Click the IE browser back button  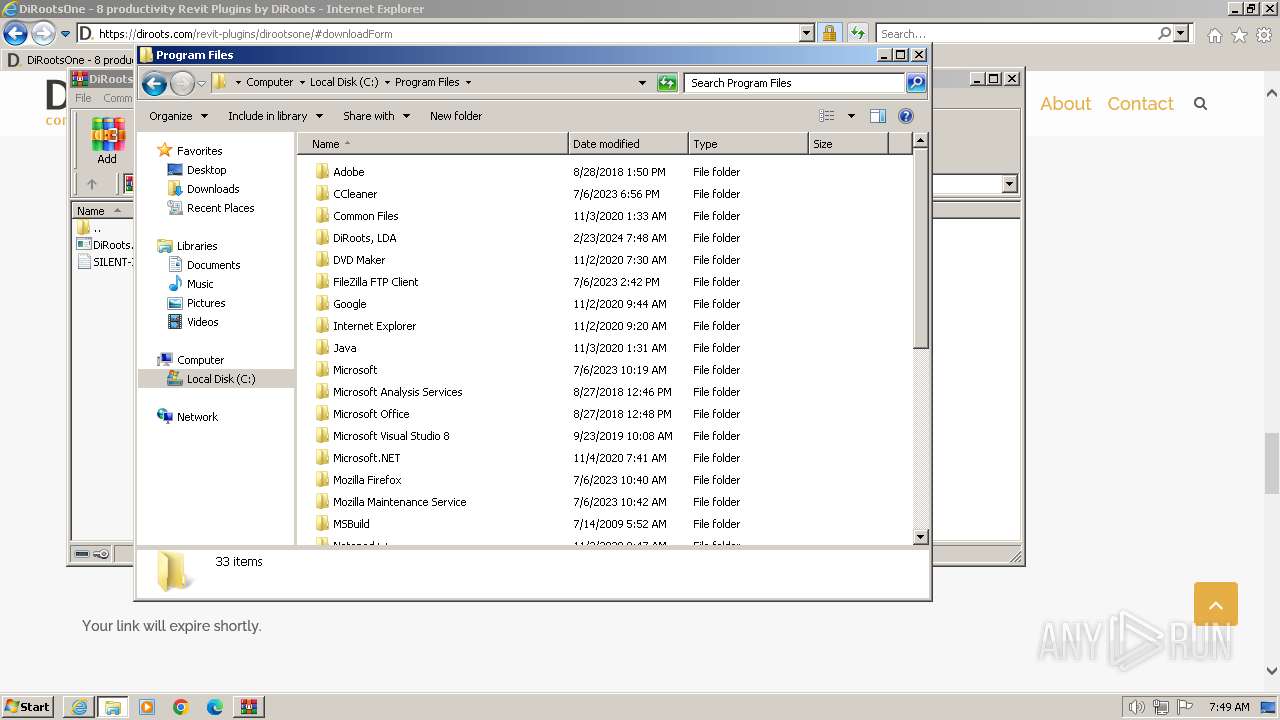[15, 33]
